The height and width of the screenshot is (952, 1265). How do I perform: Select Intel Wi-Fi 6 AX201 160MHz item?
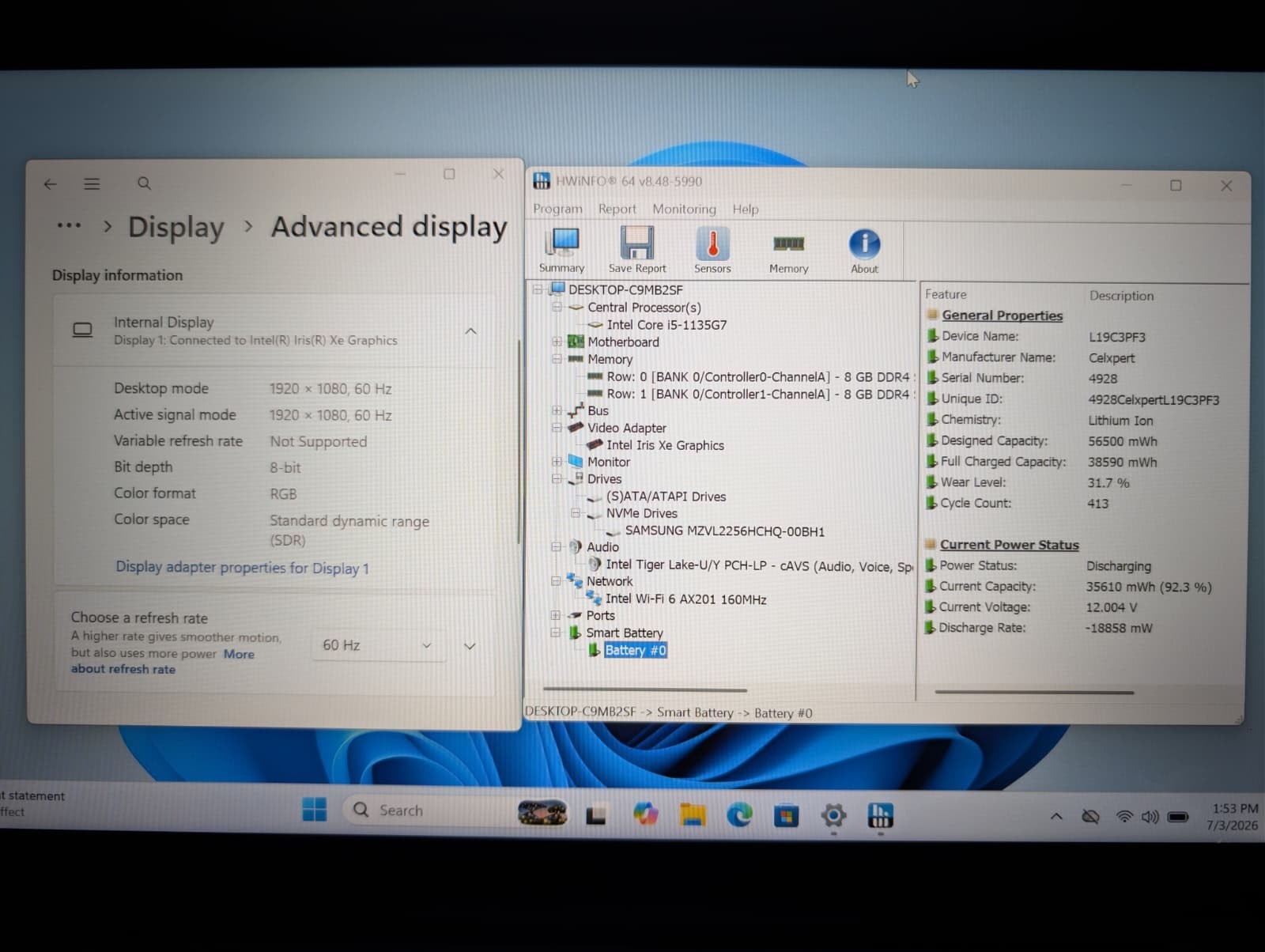pyautogui.click(x=685, y=599)
